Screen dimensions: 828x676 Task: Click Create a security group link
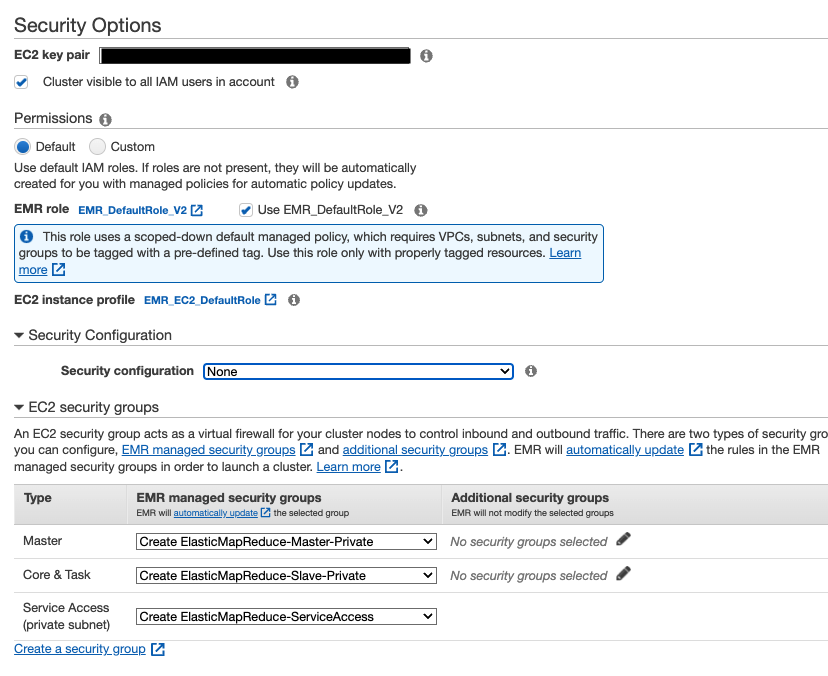[80, 649]
